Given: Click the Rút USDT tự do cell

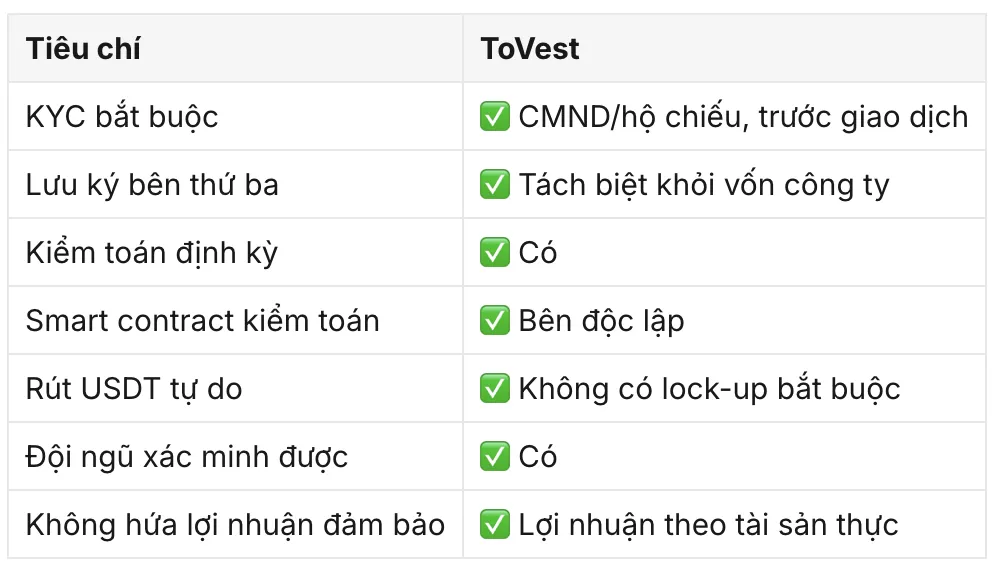Looking at the screenshot, I should pyautogui.click(x=236, y=388).
